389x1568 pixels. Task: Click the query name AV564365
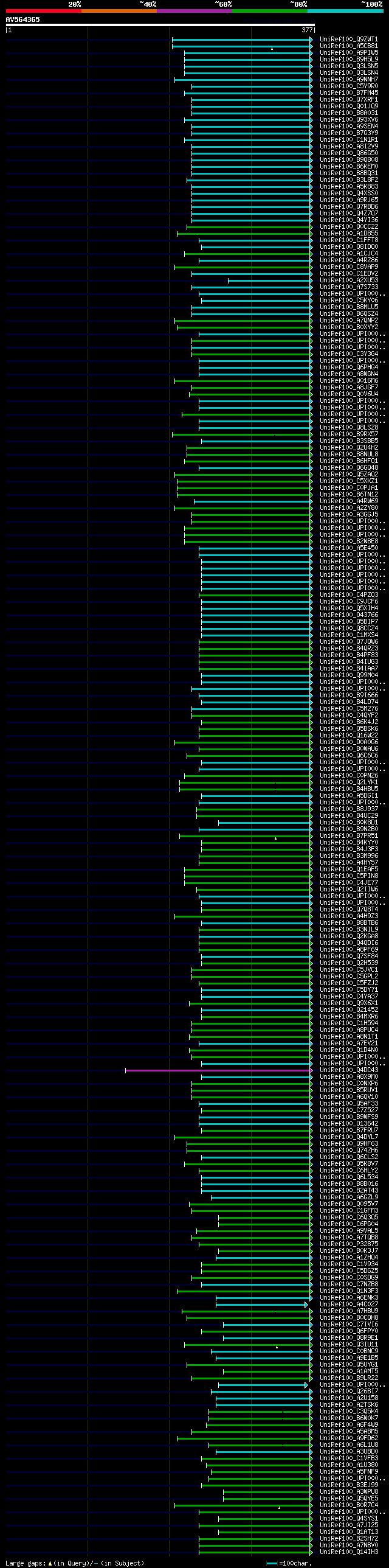point(23,19)
